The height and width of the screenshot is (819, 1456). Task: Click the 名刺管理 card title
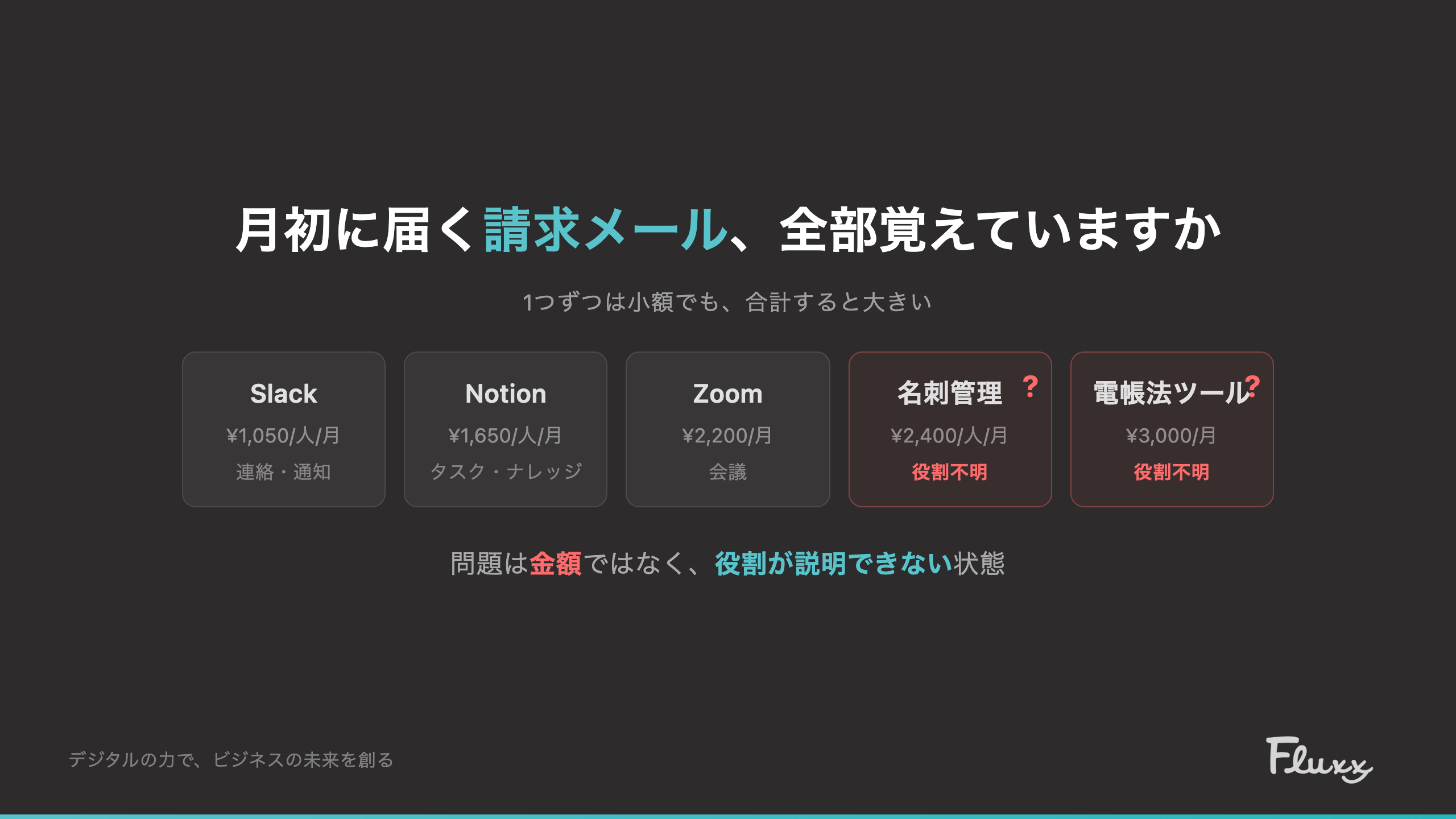(x=949, y=393)
